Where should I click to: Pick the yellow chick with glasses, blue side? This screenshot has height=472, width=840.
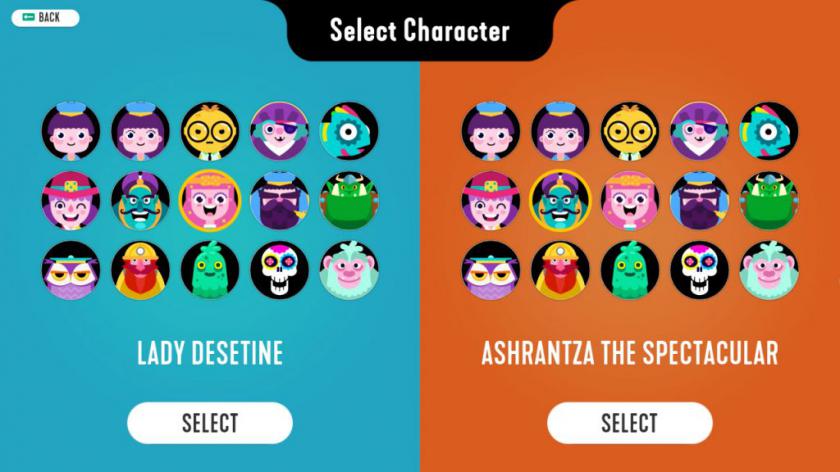pos(210,131)
